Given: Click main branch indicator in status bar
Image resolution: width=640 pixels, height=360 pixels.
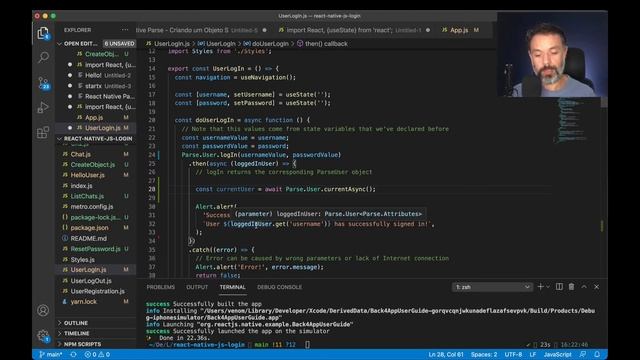Looking at the screenshot, I should tap(51, 354).
